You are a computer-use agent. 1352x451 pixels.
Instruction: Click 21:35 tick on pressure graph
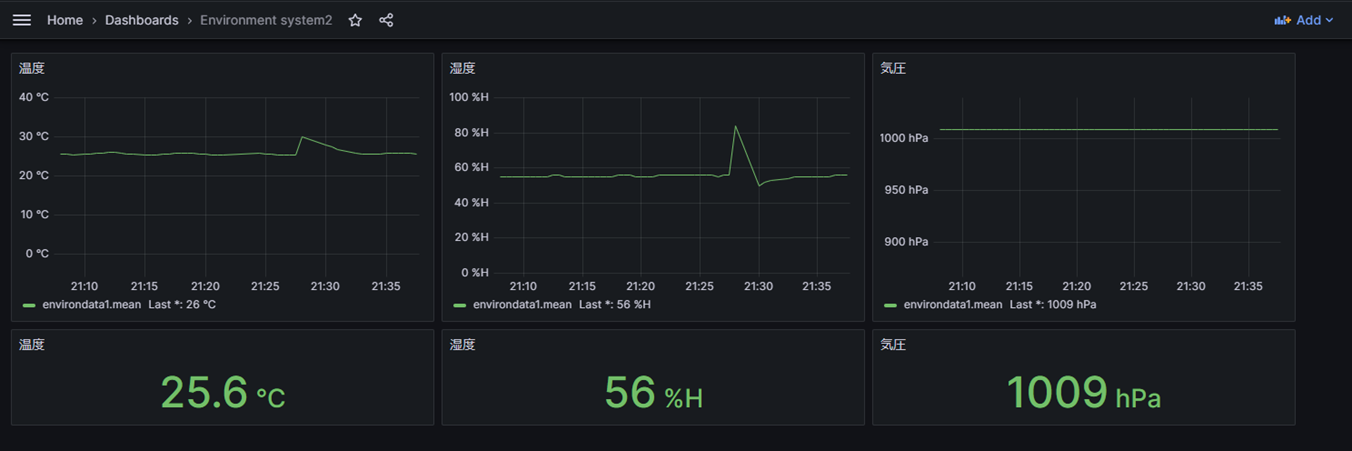point(1248,286)
